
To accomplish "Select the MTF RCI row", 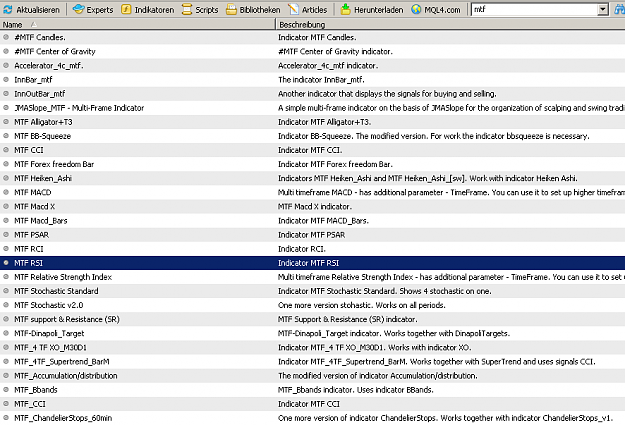I will pyautogui.click(x=312, y=249).
